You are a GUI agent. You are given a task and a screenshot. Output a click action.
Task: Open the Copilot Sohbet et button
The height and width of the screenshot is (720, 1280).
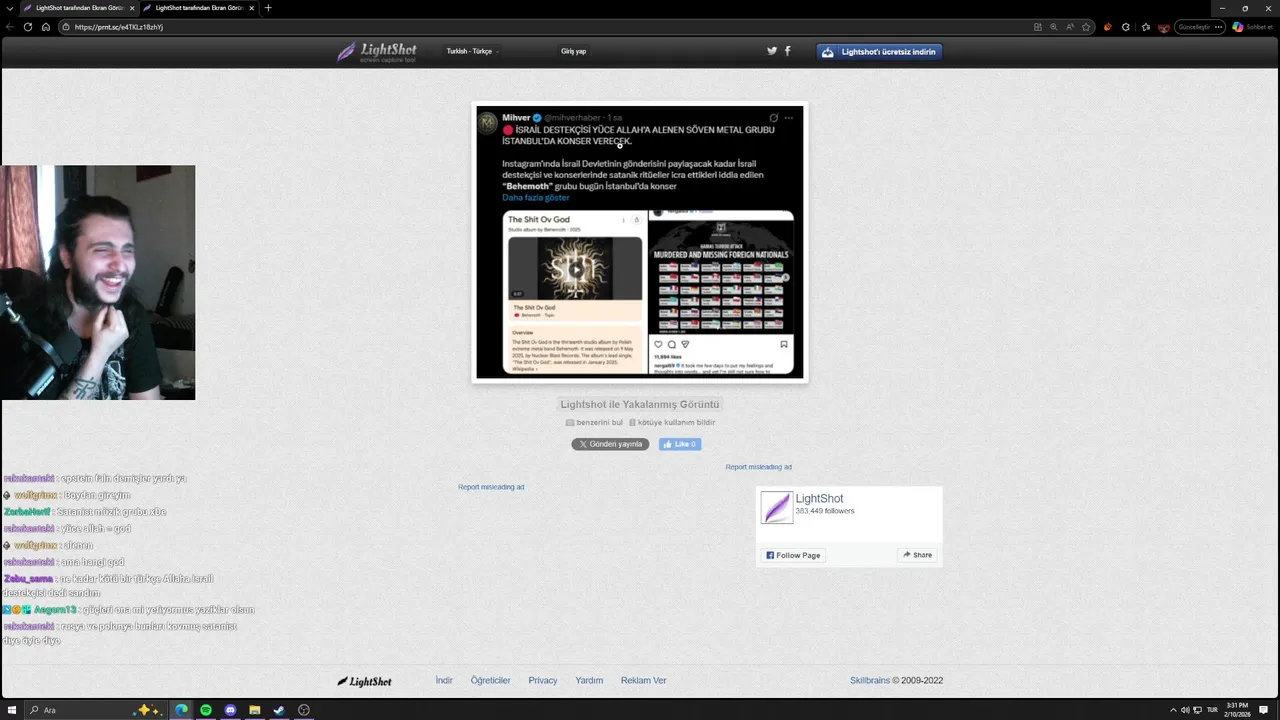1253,27
